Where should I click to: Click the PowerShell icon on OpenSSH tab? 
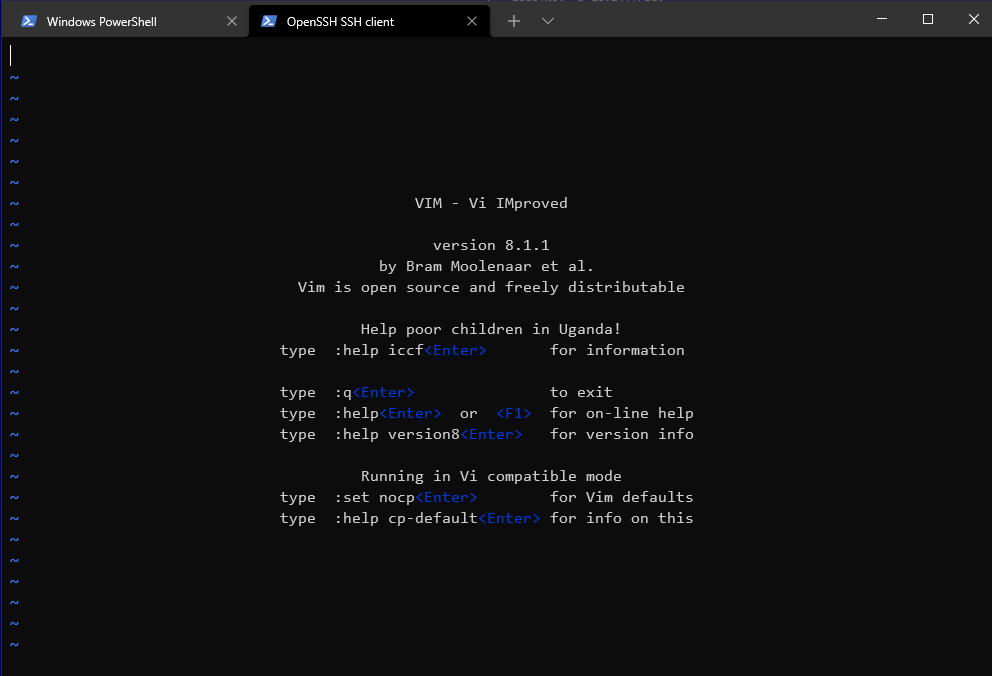(x=269, y=22)
